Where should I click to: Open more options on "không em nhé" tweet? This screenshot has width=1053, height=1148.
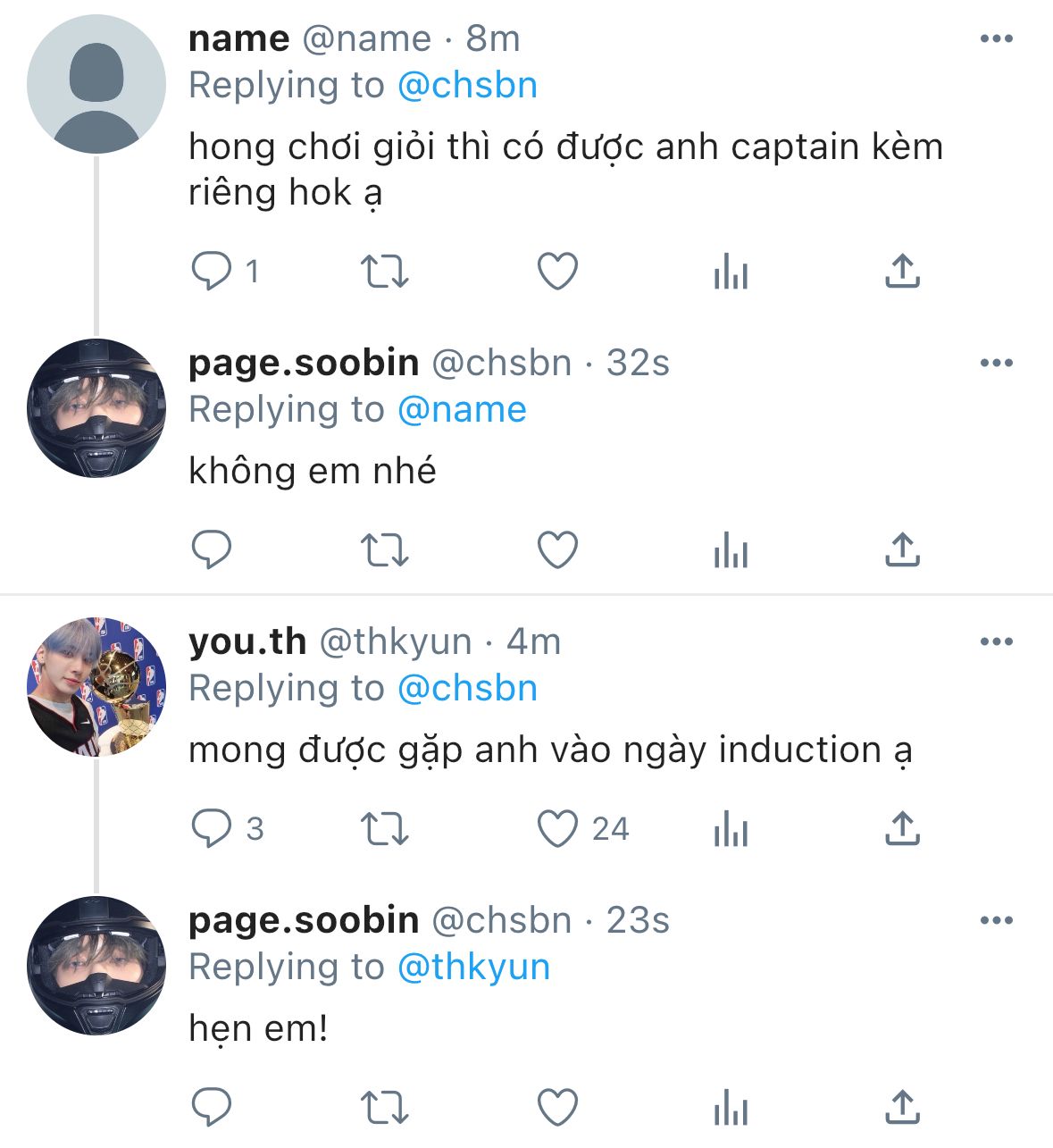(996, 363)
